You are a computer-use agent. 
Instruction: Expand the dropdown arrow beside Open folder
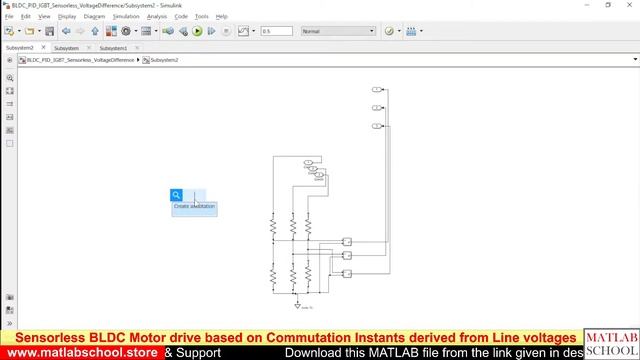click(39, 31)
